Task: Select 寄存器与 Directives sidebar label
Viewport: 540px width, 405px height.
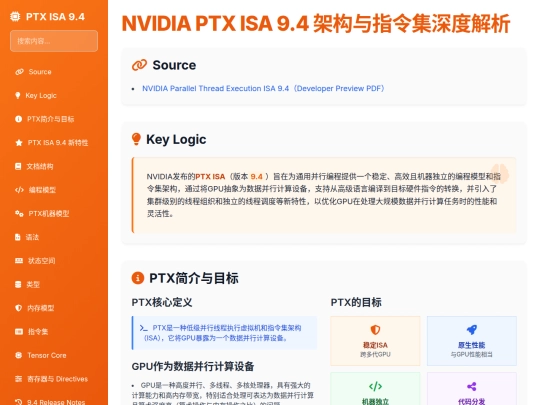Action: pyautogui.click(x=58, y=379)
